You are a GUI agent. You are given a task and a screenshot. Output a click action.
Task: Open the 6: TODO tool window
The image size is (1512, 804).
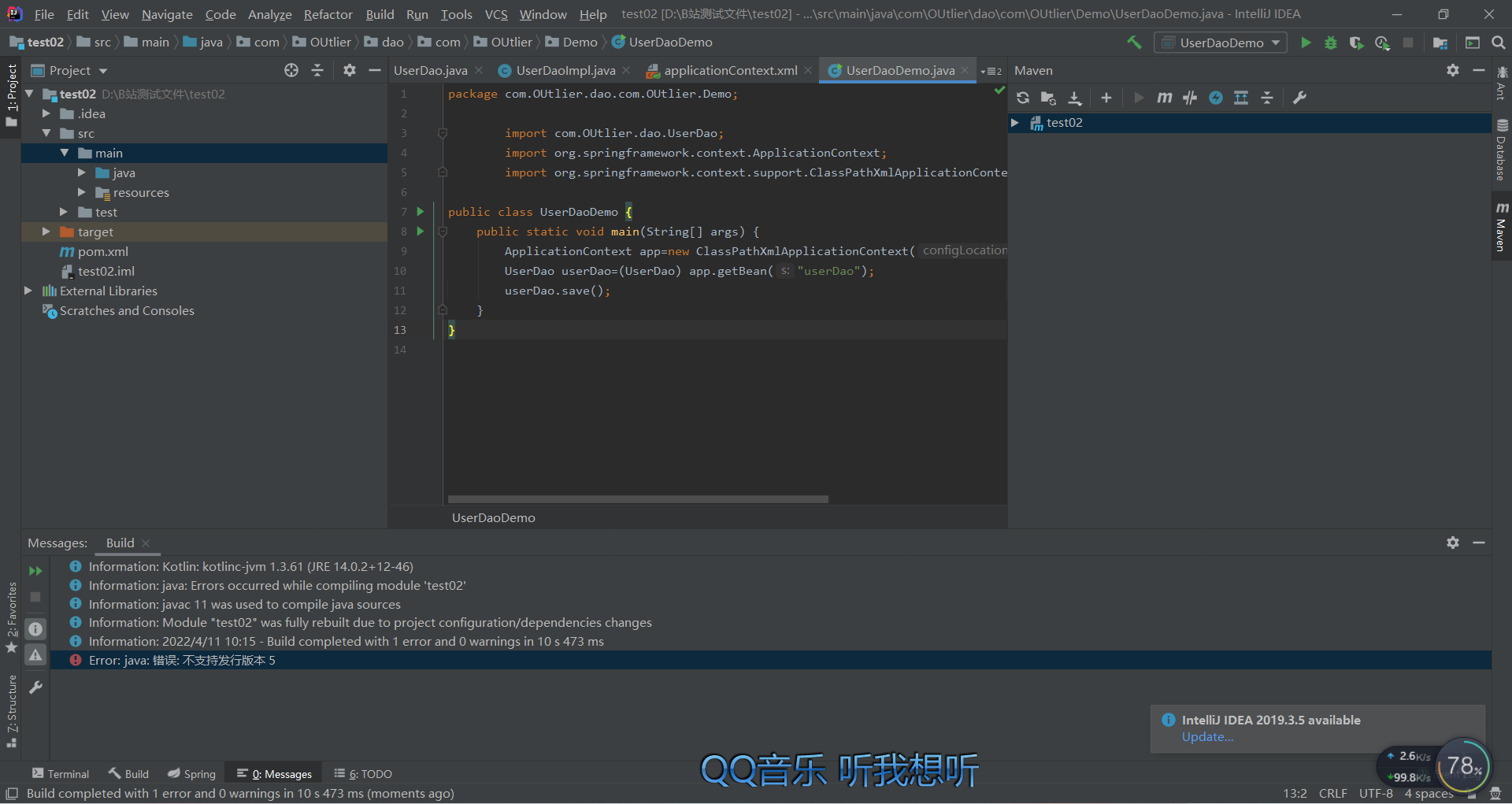[363, 774]
